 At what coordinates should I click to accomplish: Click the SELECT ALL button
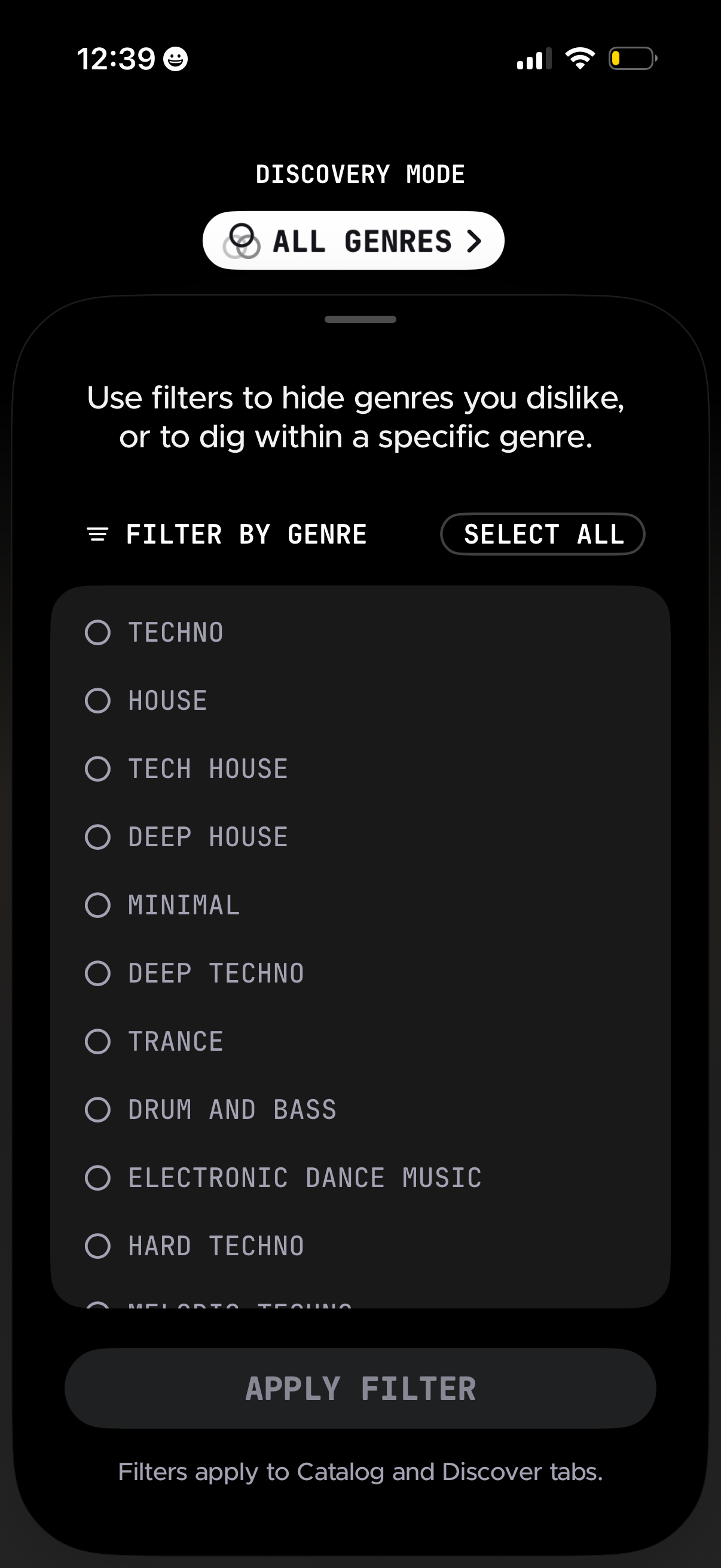tap(543, 534)
